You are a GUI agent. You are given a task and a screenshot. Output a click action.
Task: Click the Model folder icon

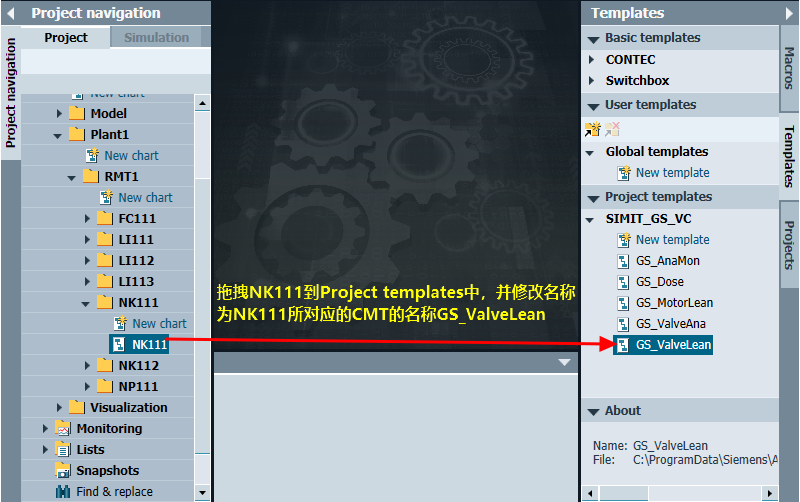[x=77, y=113]
